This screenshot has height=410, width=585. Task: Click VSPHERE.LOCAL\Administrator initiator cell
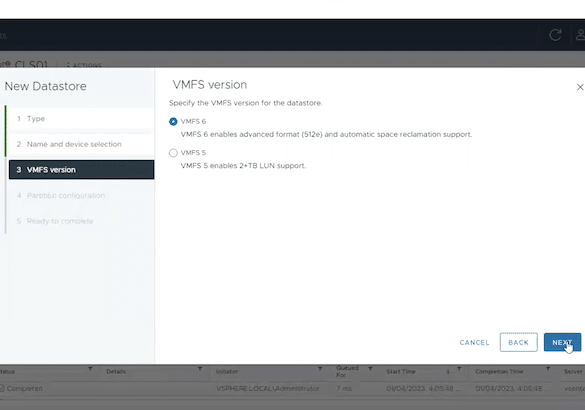click(268, 389)
